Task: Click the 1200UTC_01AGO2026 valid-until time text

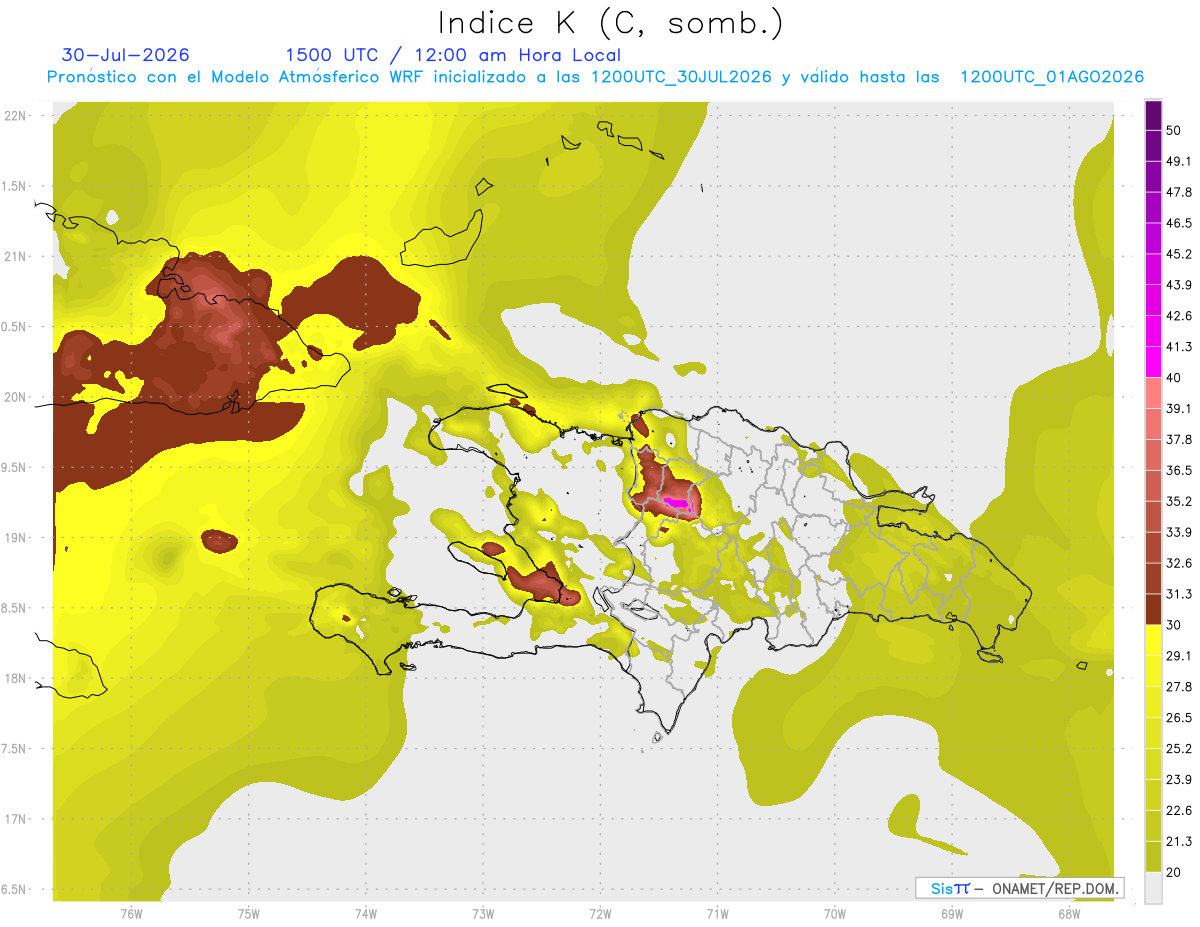Action: pos(1052,77)
